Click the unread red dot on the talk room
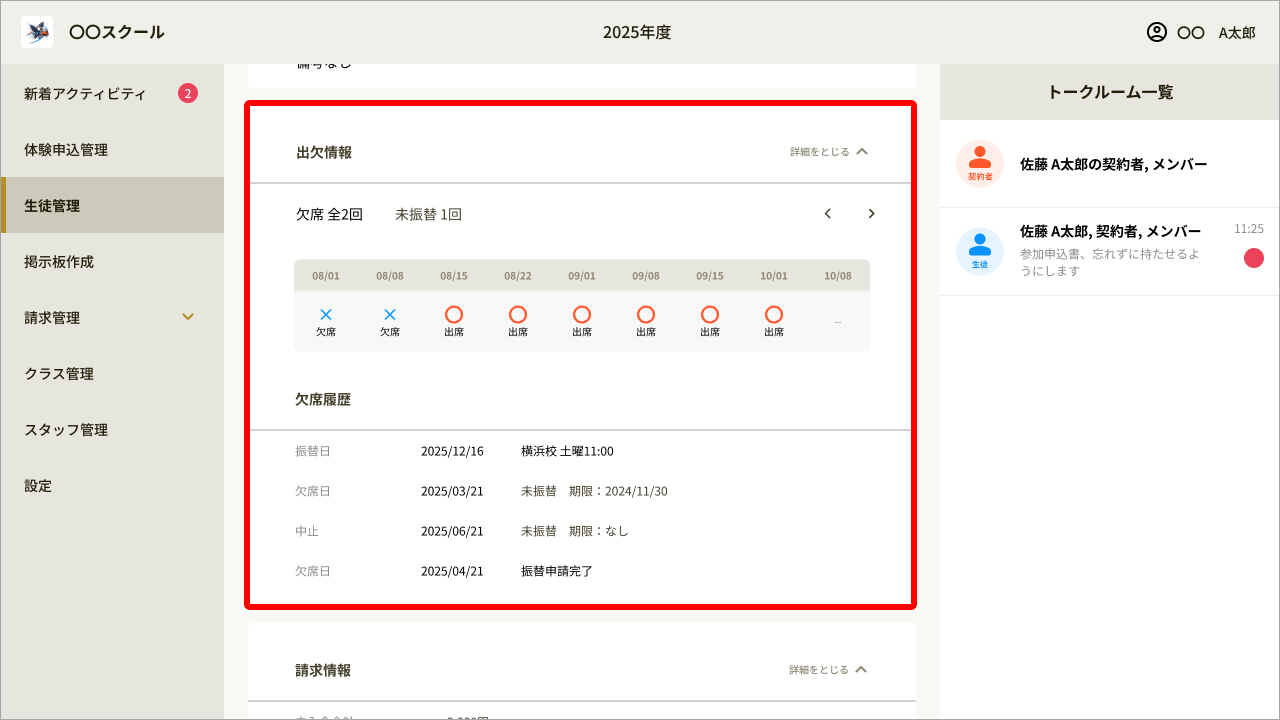 click(x=1253, y=258)
